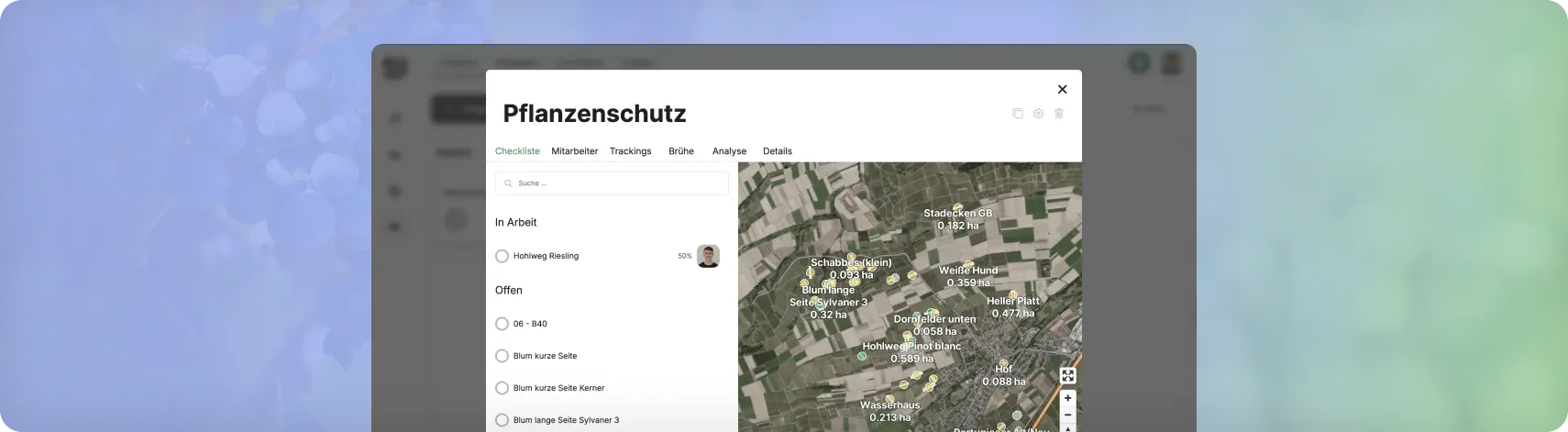Open settings gear for Pflanzenschutz
The width and height of the screenshot is (1568, 432).
click(x=1038, y=114)
